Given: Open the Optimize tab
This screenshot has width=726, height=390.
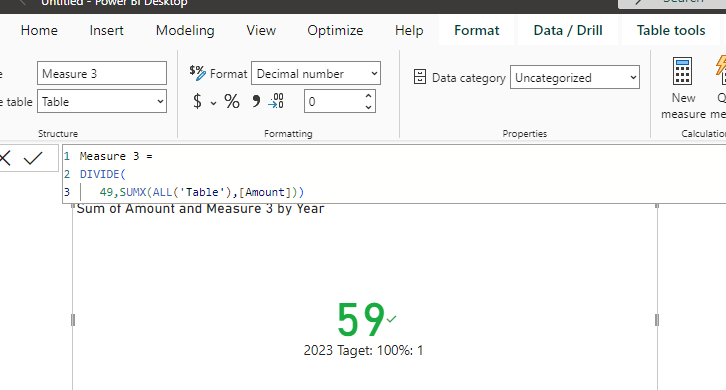Looking at the screenshot, I should point(335,31).
